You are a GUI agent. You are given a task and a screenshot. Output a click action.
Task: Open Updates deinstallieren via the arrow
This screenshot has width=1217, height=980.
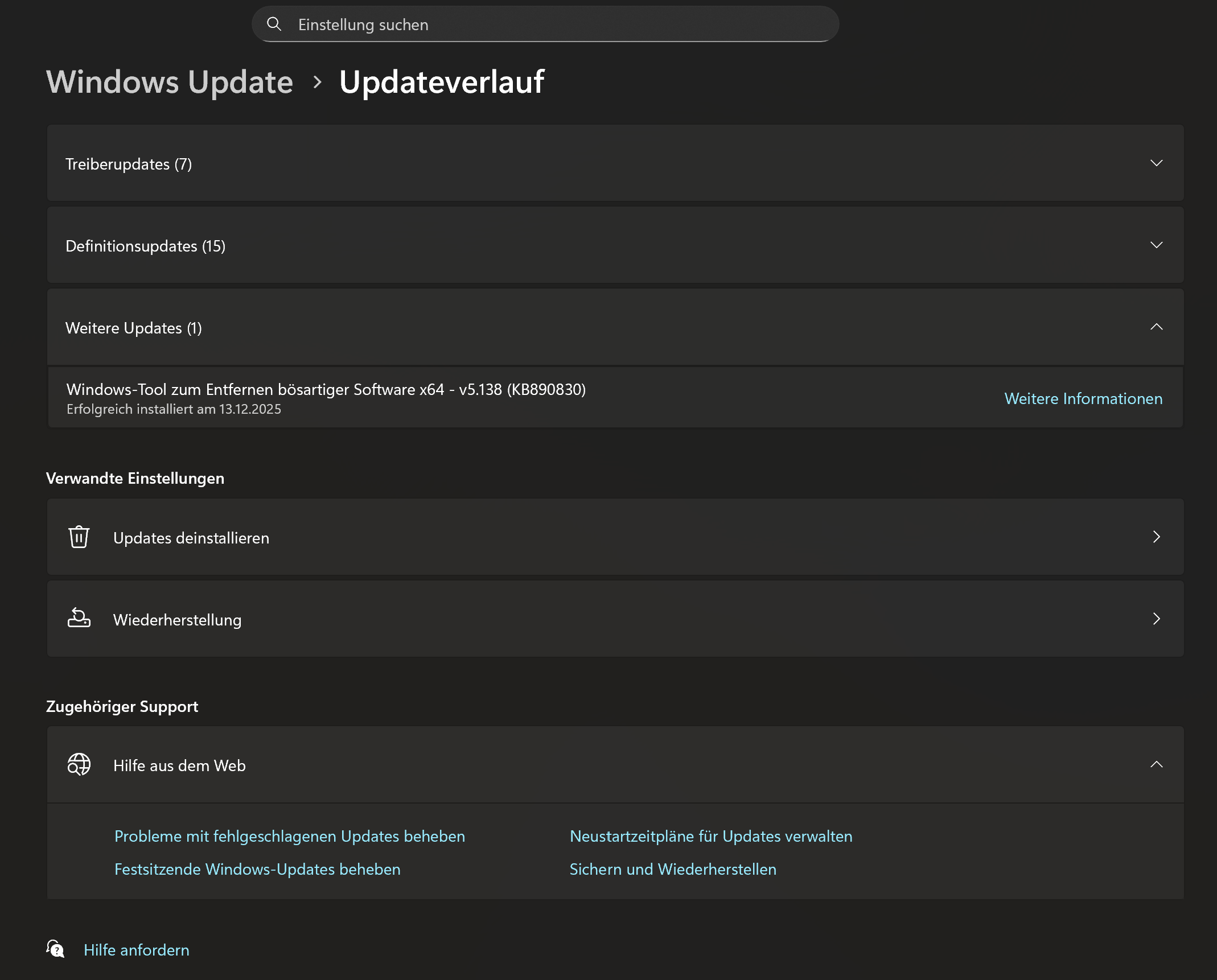point(1156,537)
